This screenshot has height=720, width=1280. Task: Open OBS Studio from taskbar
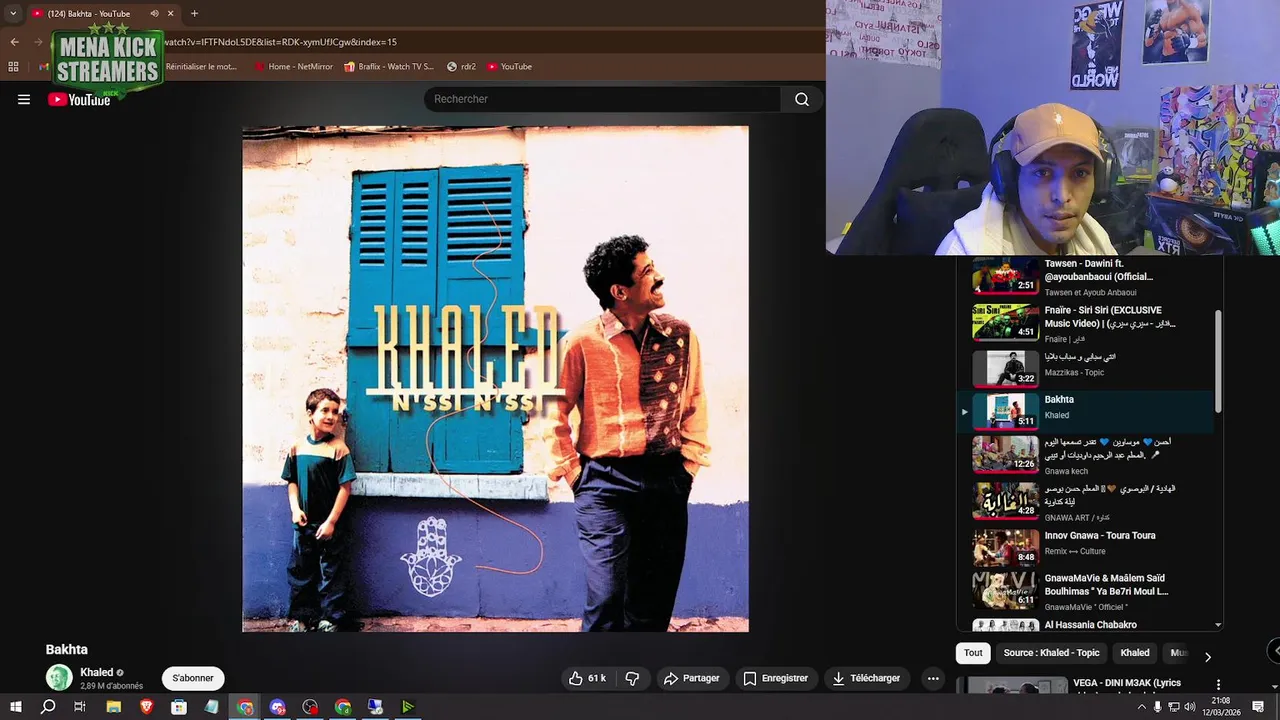(x=310, y=707)
